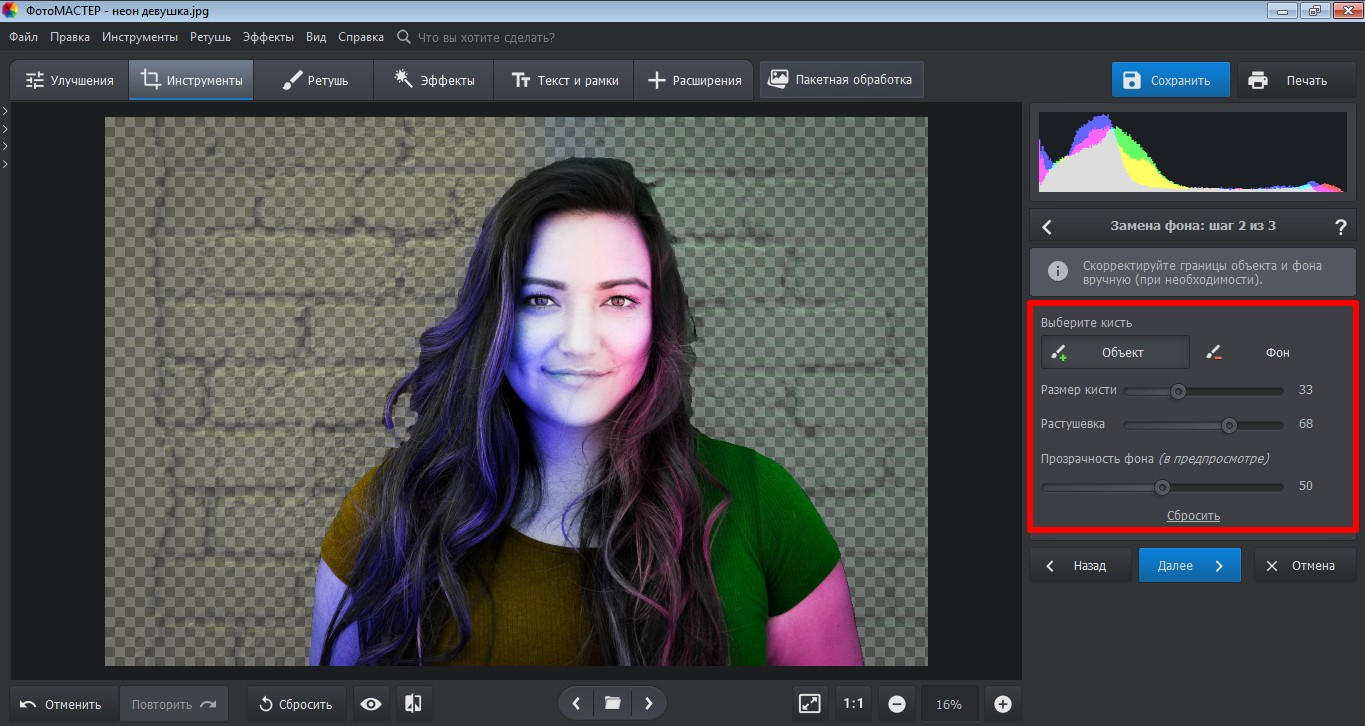Click the Далее button
Screen dimensions: 1365x726
tap(1189, 565)
